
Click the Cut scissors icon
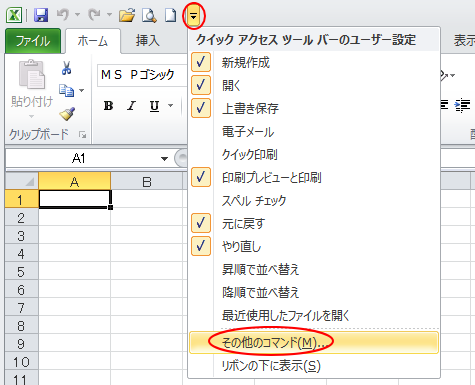66,68
